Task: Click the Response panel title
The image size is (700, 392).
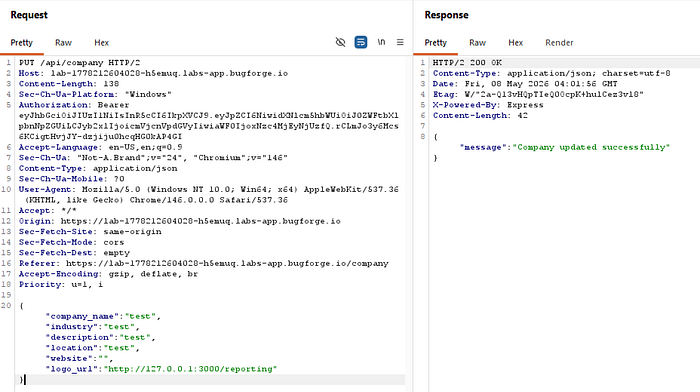Action: 446,15
